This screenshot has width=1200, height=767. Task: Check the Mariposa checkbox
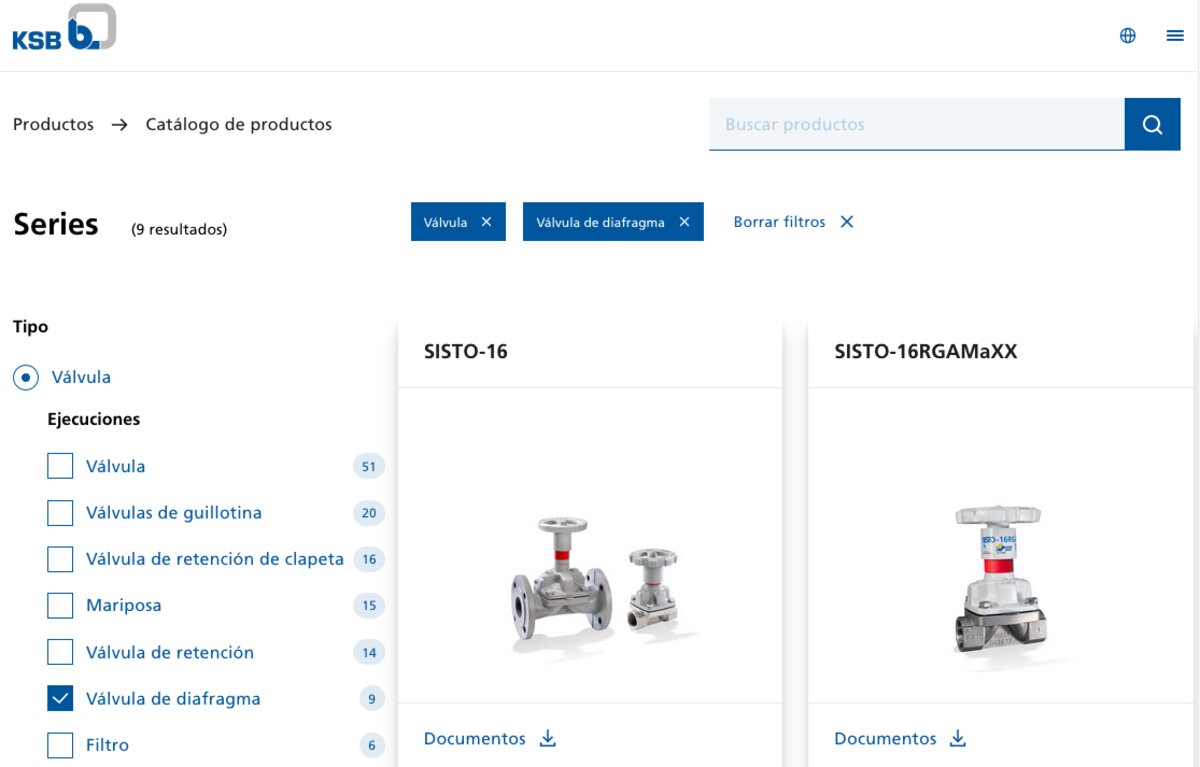[60, 605]
